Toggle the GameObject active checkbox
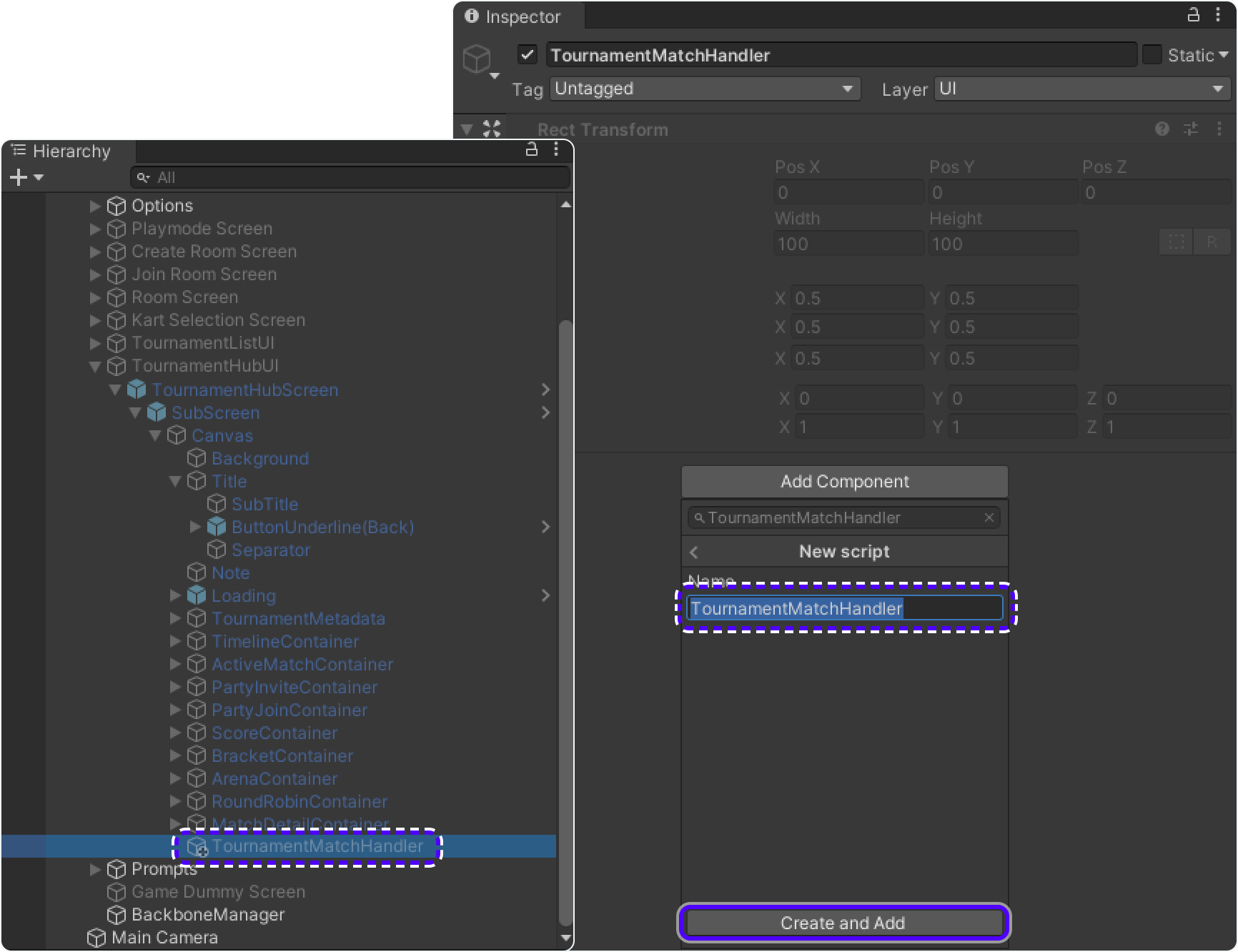 coord(528,55)
